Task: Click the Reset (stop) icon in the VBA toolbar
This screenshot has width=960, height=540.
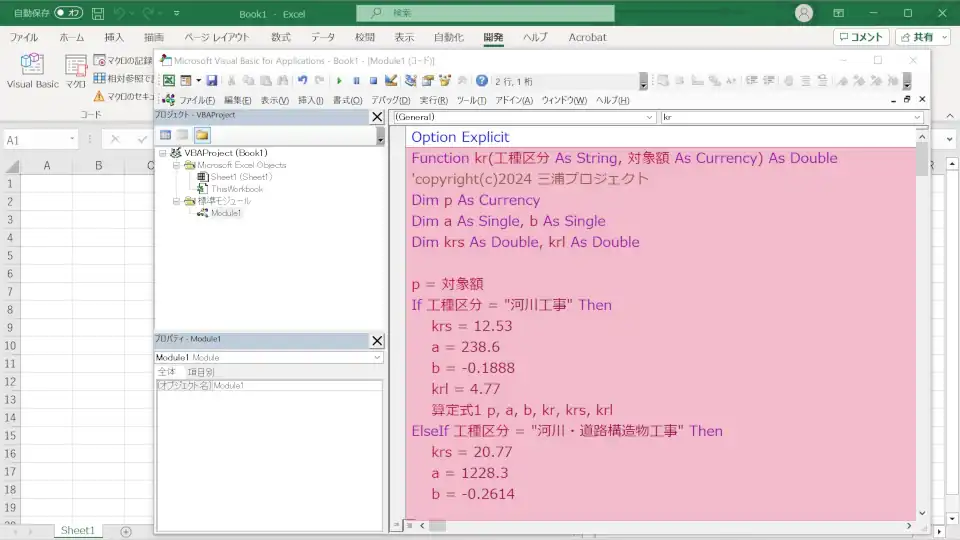Action: point(373,81)
